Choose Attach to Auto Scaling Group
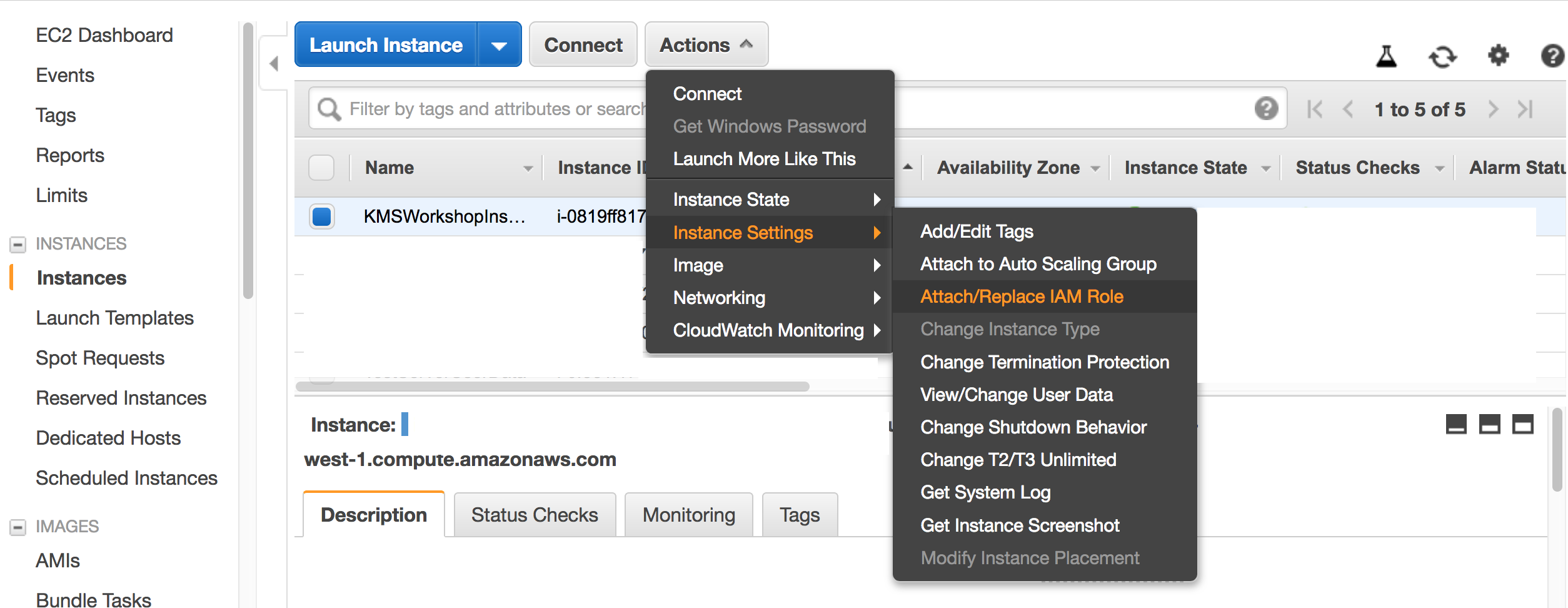The height and width of the screenshot is (608, 1568). click(1045, 264)
